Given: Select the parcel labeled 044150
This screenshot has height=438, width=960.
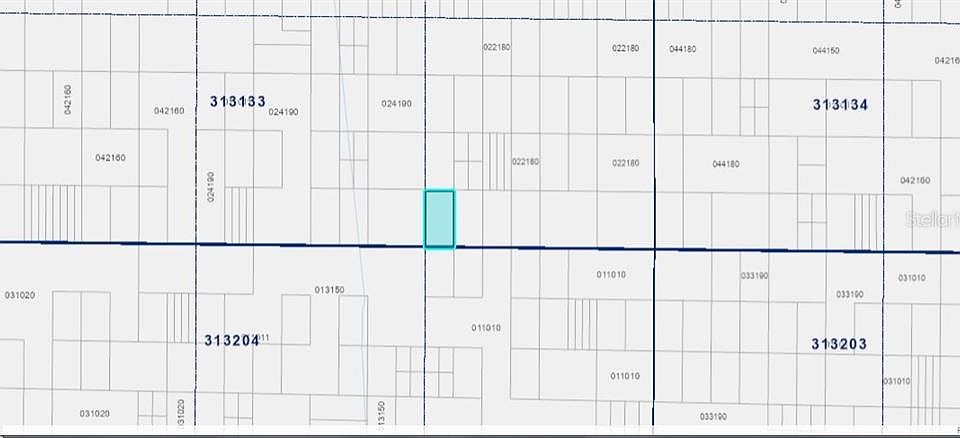Looking at the screenshot, I should click(826, 51).
